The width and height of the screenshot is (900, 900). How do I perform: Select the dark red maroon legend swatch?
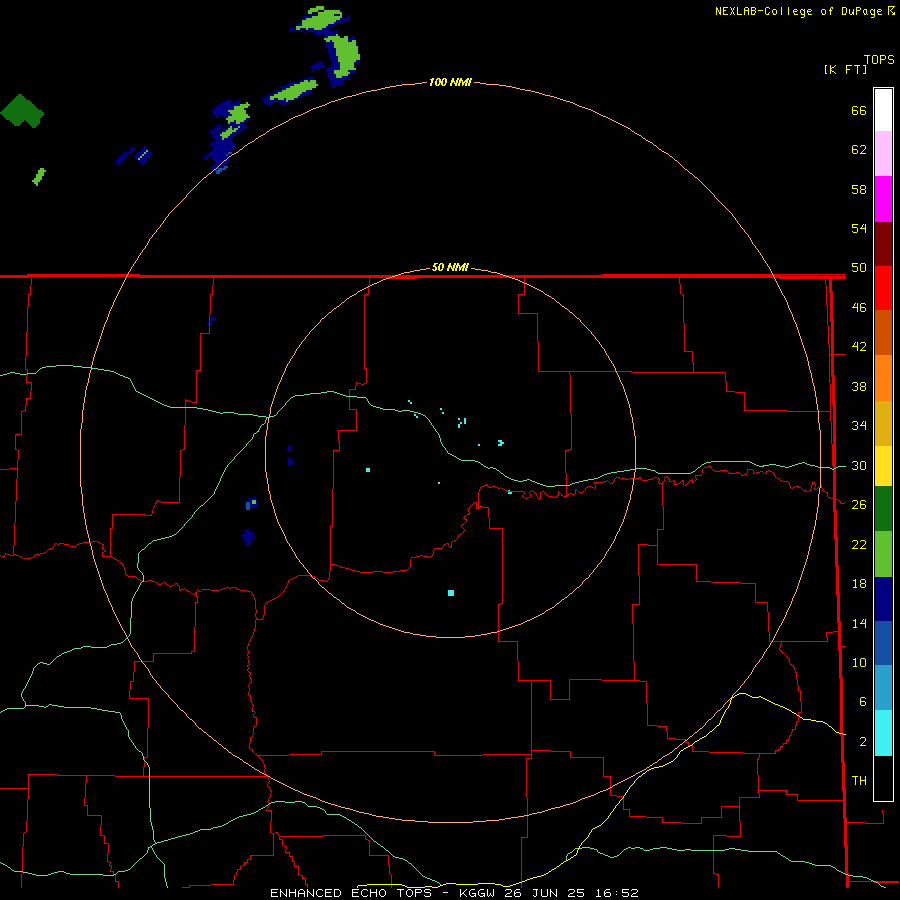click(883, 245)
